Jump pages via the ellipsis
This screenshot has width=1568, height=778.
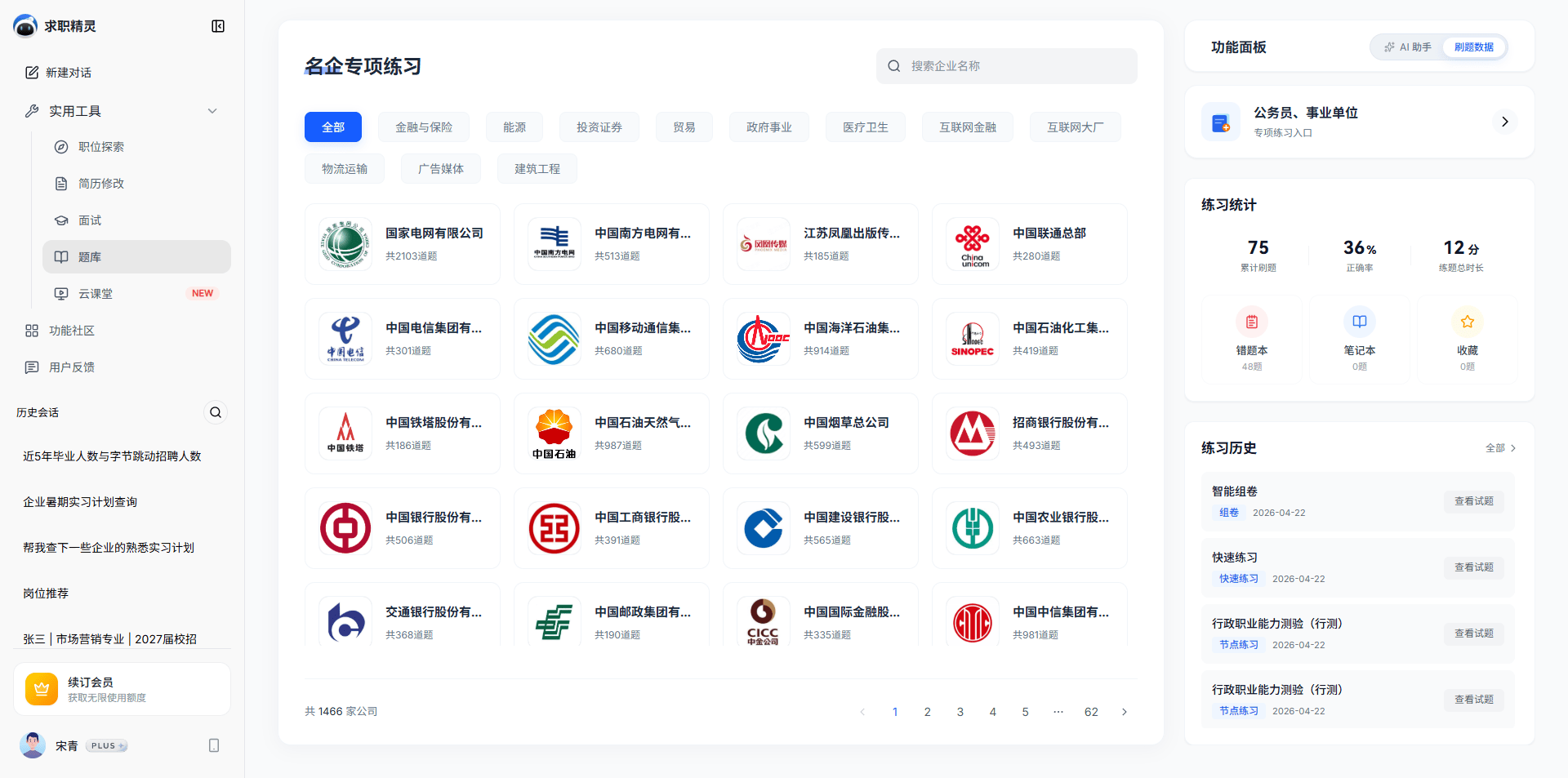[1058, 712]
